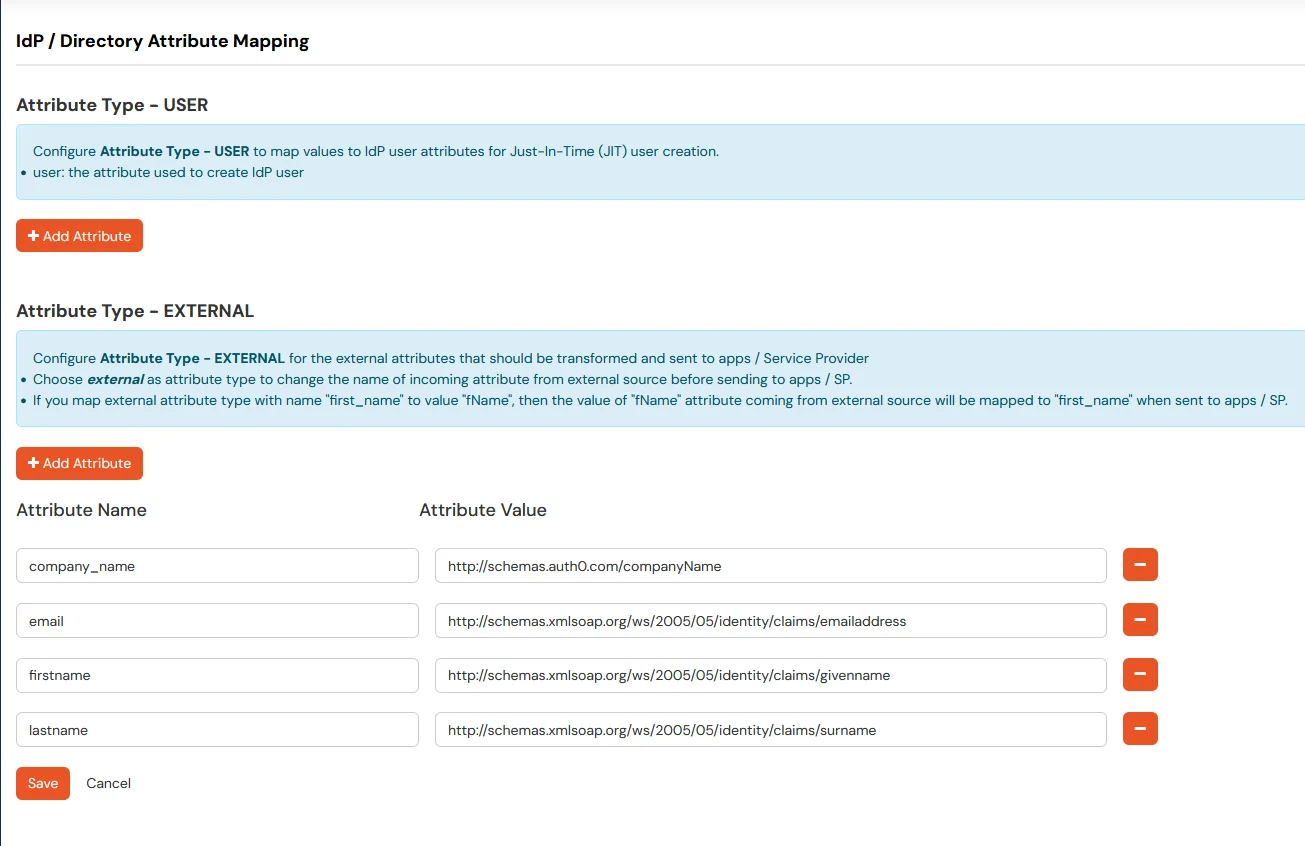This screenshot has height=846, width=1305.
Task: Click the firstname attribute name field
Action: (216, 675)
